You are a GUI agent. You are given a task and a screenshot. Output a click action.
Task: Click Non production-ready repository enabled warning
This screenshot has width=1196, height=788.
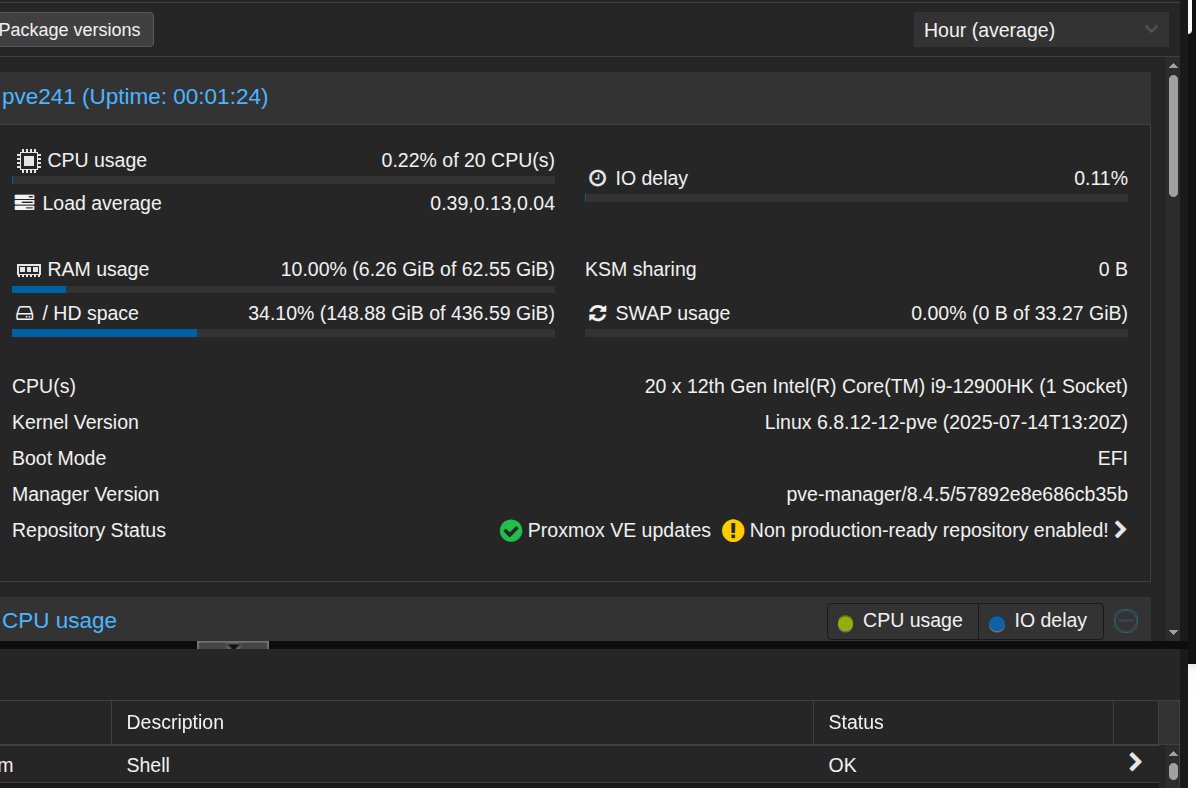[x=928, y=530]
